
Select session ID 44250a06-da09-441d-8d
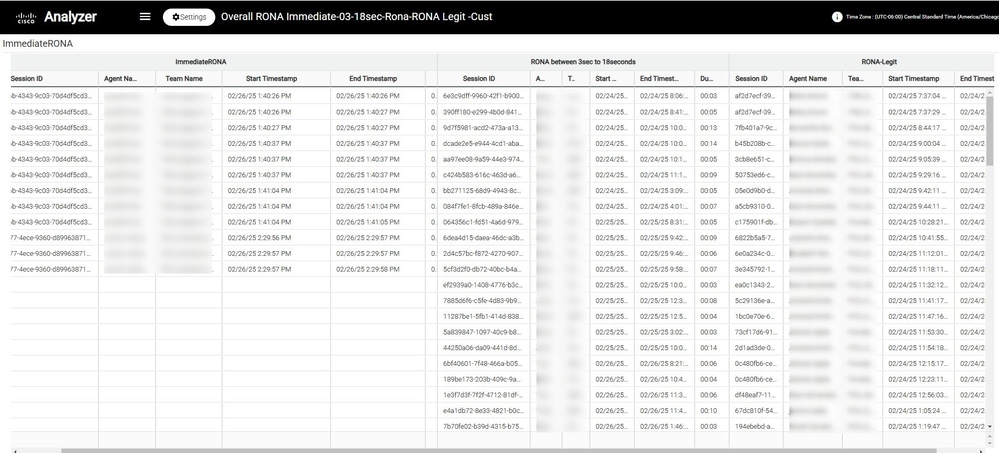click(482, 348)
